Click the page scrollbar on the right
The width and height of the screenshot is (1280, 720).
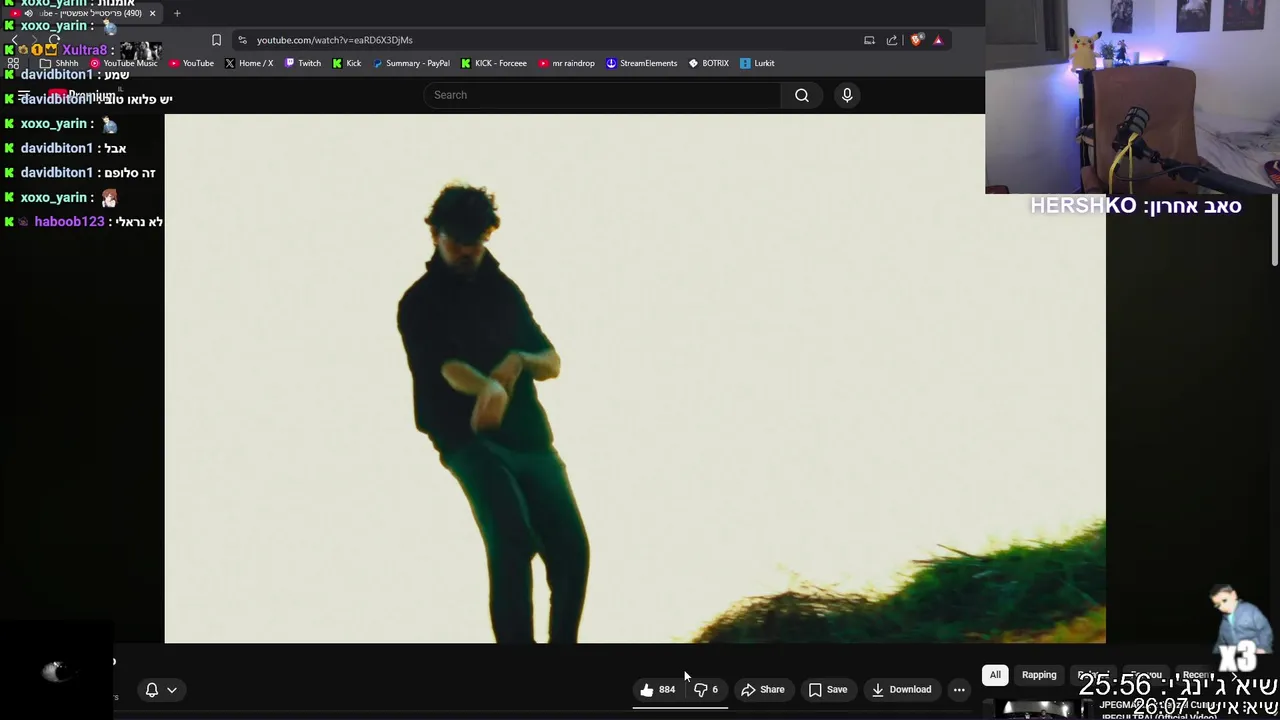point(1275,232)
